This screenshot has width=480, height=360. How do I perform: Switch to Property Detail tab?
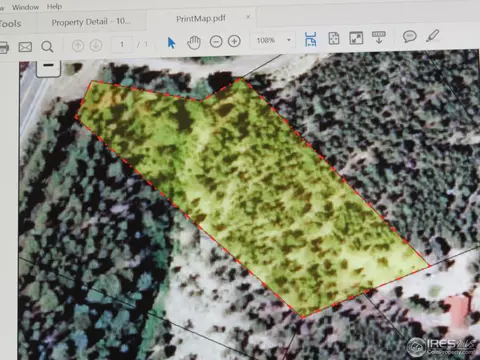pos(91,22)
